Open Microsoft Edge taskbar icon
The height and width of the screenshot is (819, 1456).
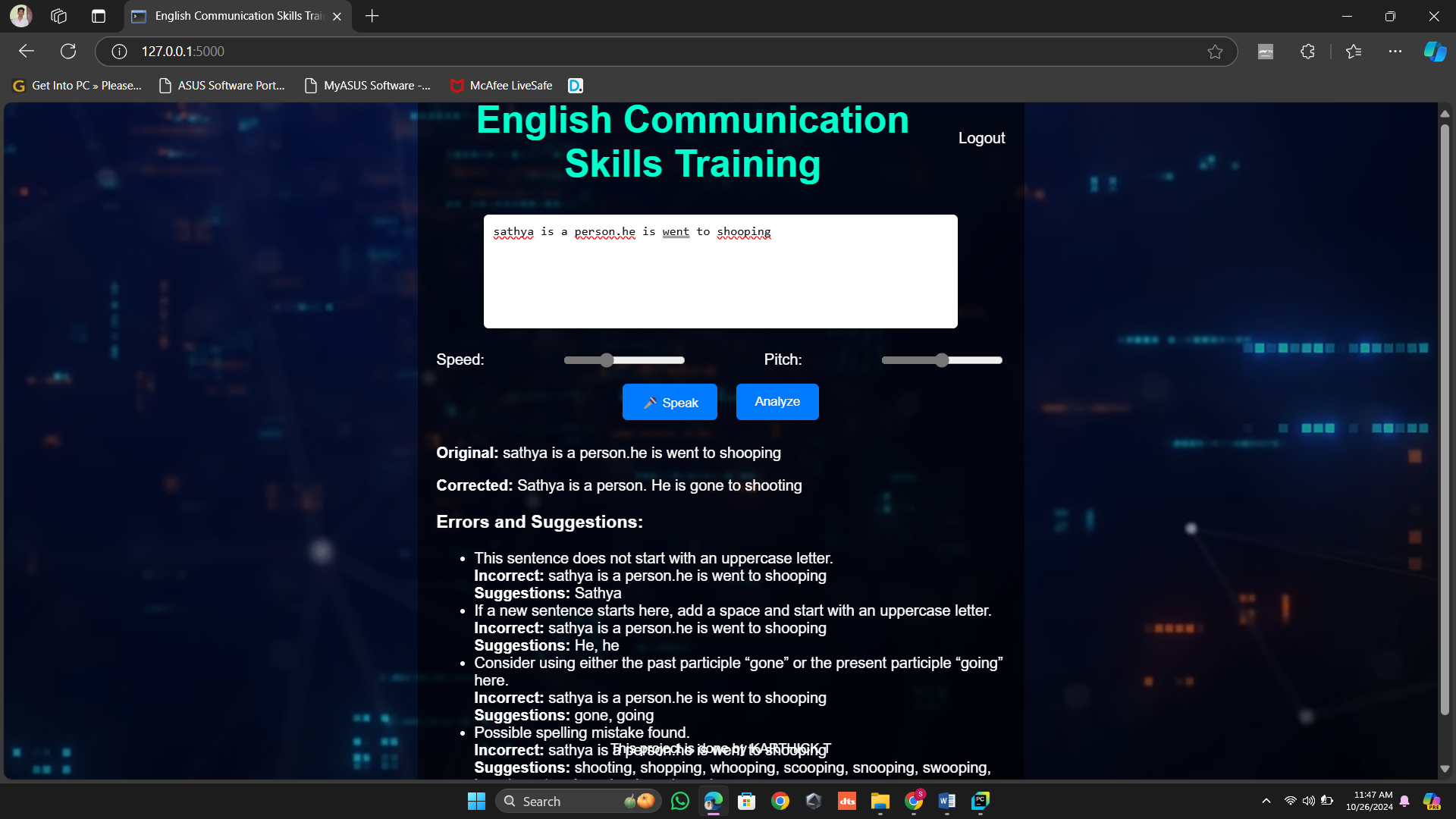(714, 801)
